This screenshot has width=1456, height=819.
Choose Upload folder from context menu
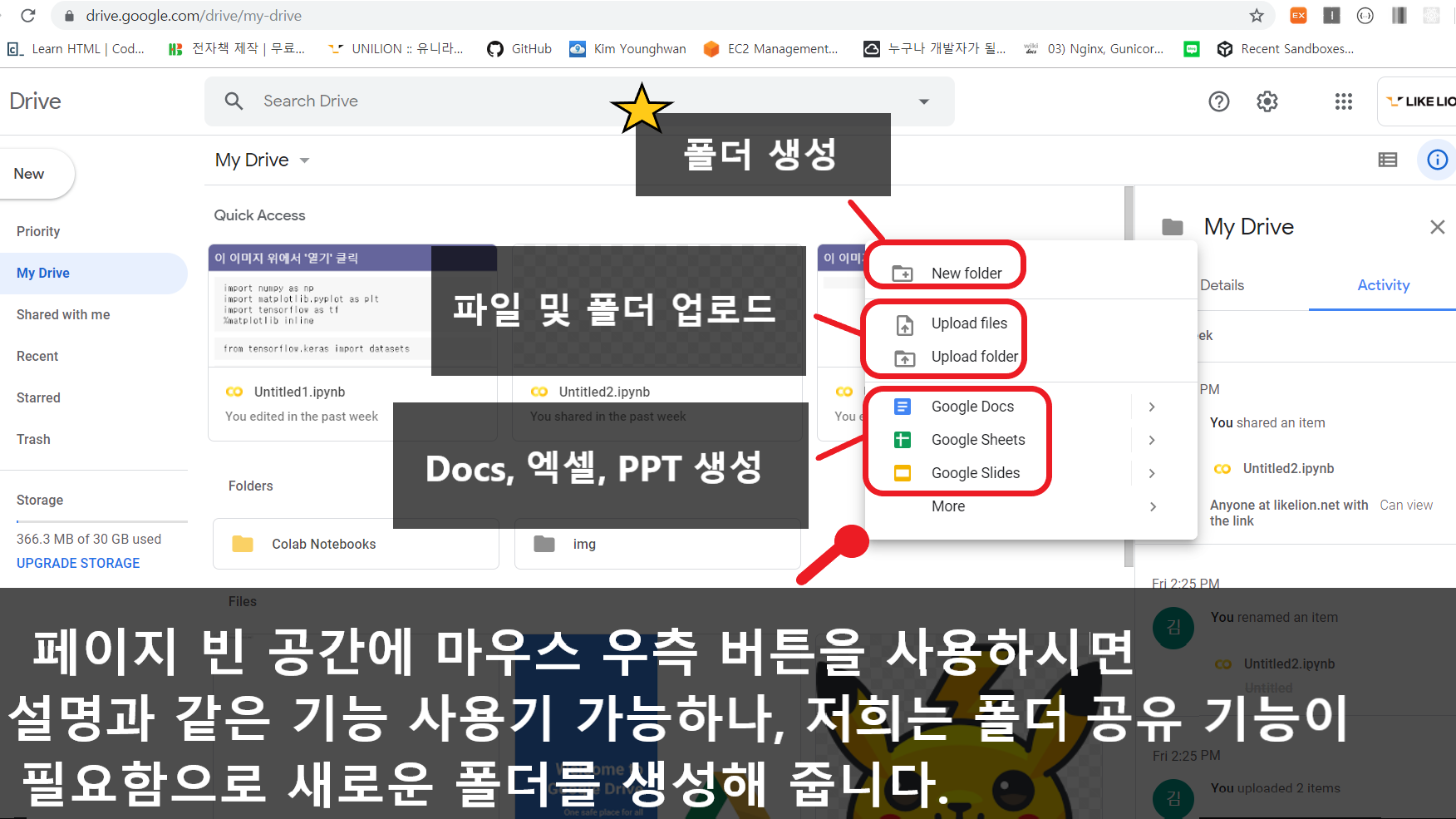pos(1031,357)
